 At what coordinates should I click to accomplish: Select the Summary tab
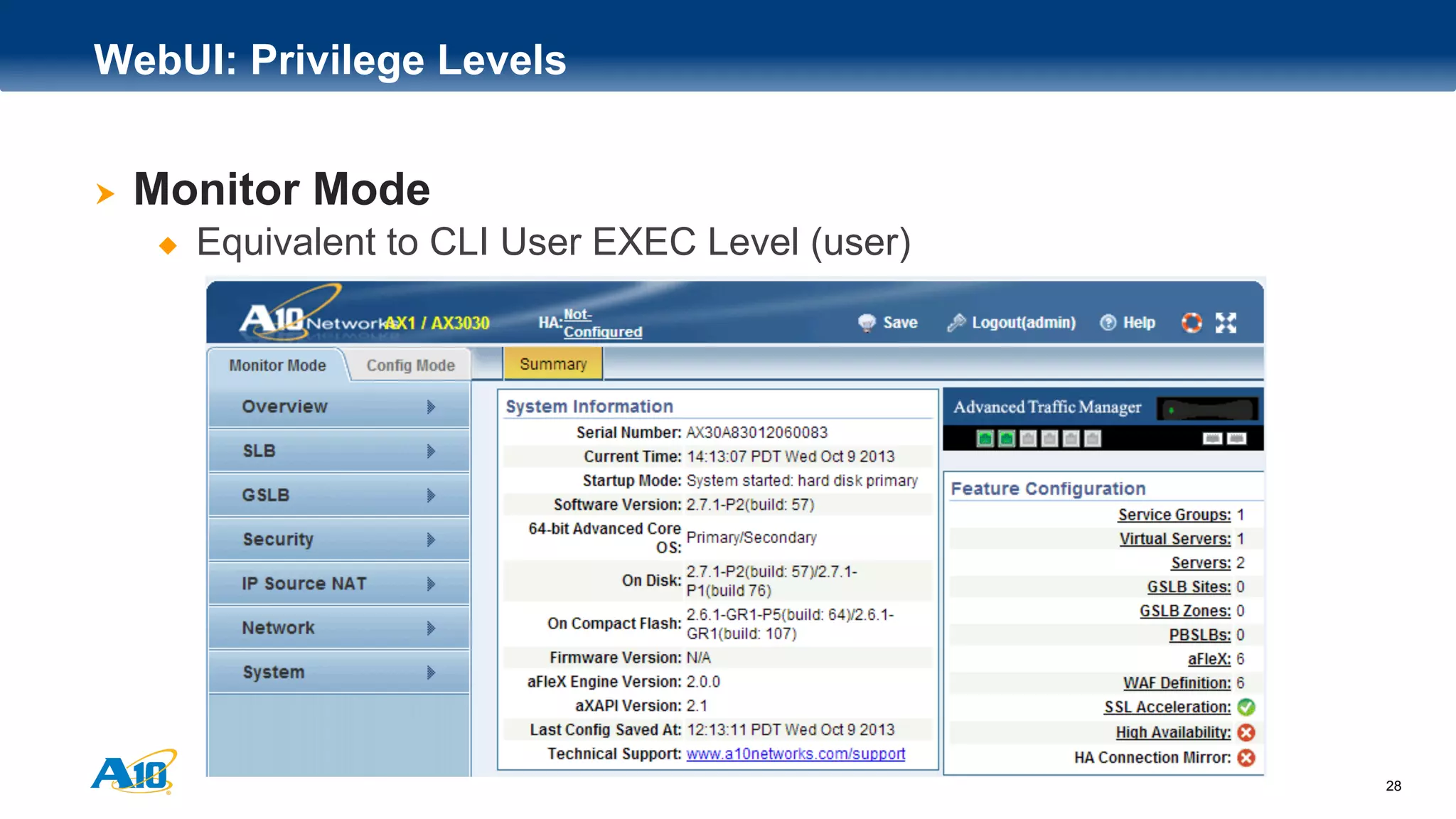(x=553, y=364)
